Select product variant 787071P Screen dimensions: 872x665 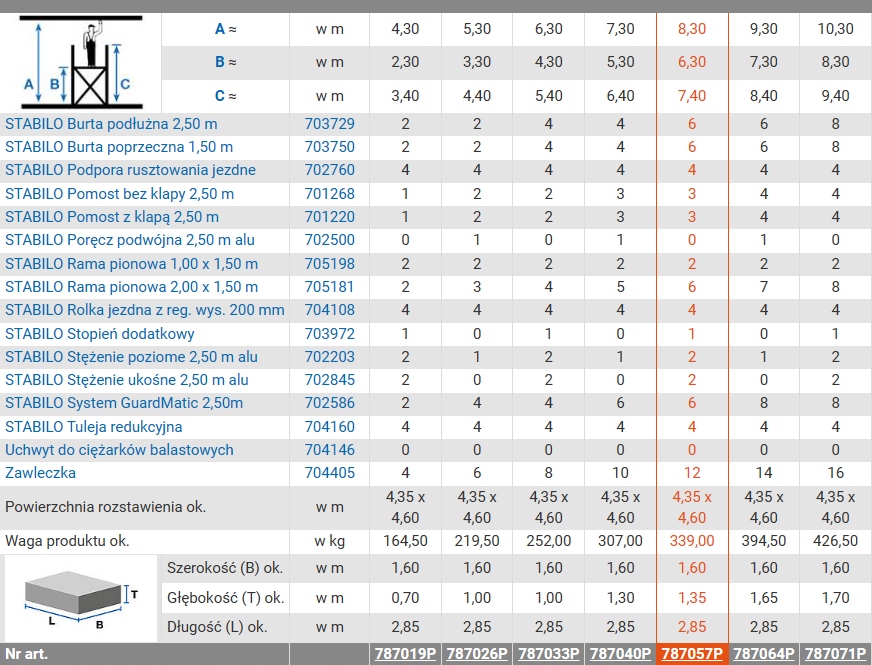[835, 654]
